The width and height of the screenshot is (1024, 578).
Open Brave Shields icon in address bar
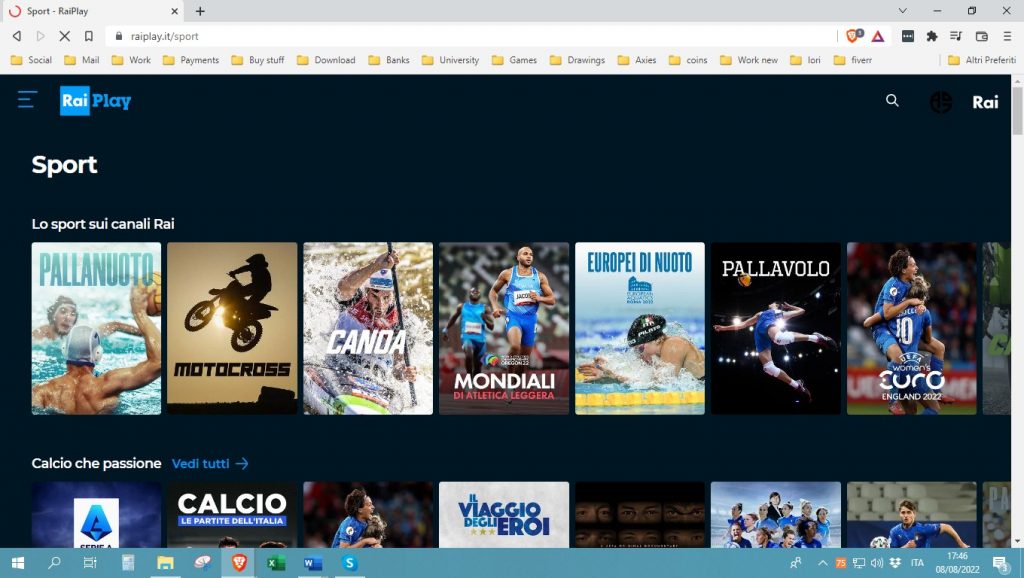pos(853,36)
